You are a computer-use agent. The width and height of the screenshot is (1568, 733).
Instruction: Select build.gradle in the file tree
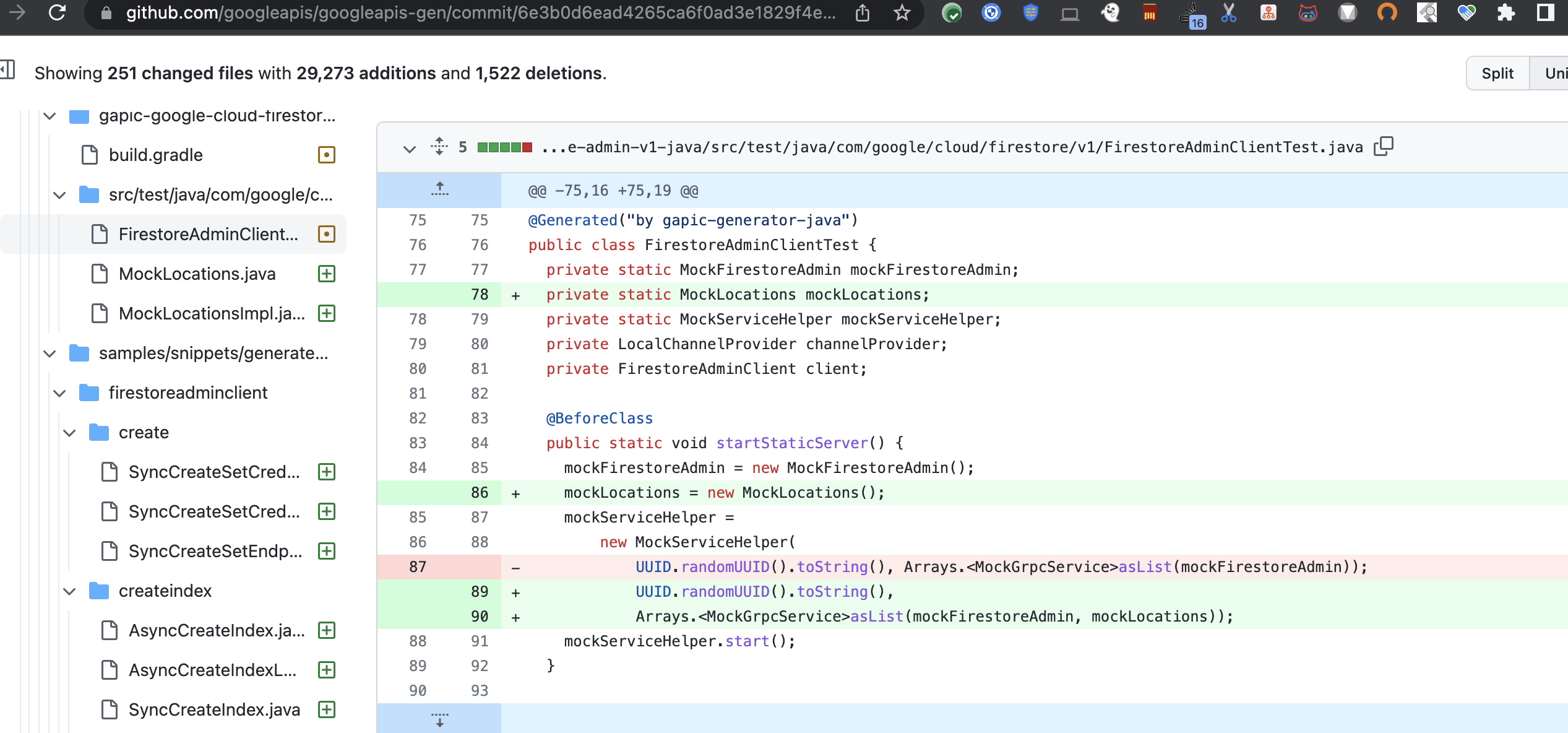156,155
